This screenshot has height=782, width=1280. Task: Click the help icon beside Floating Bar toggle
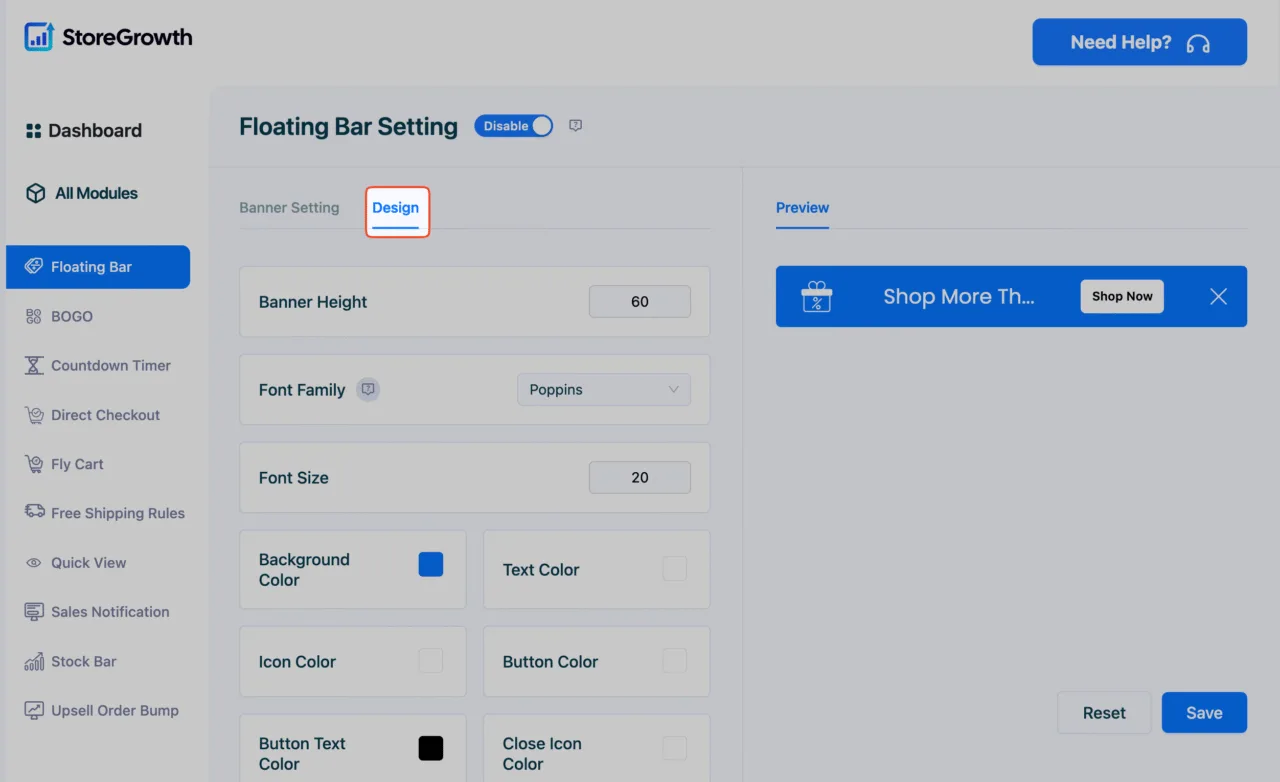(x=575, y=126)
